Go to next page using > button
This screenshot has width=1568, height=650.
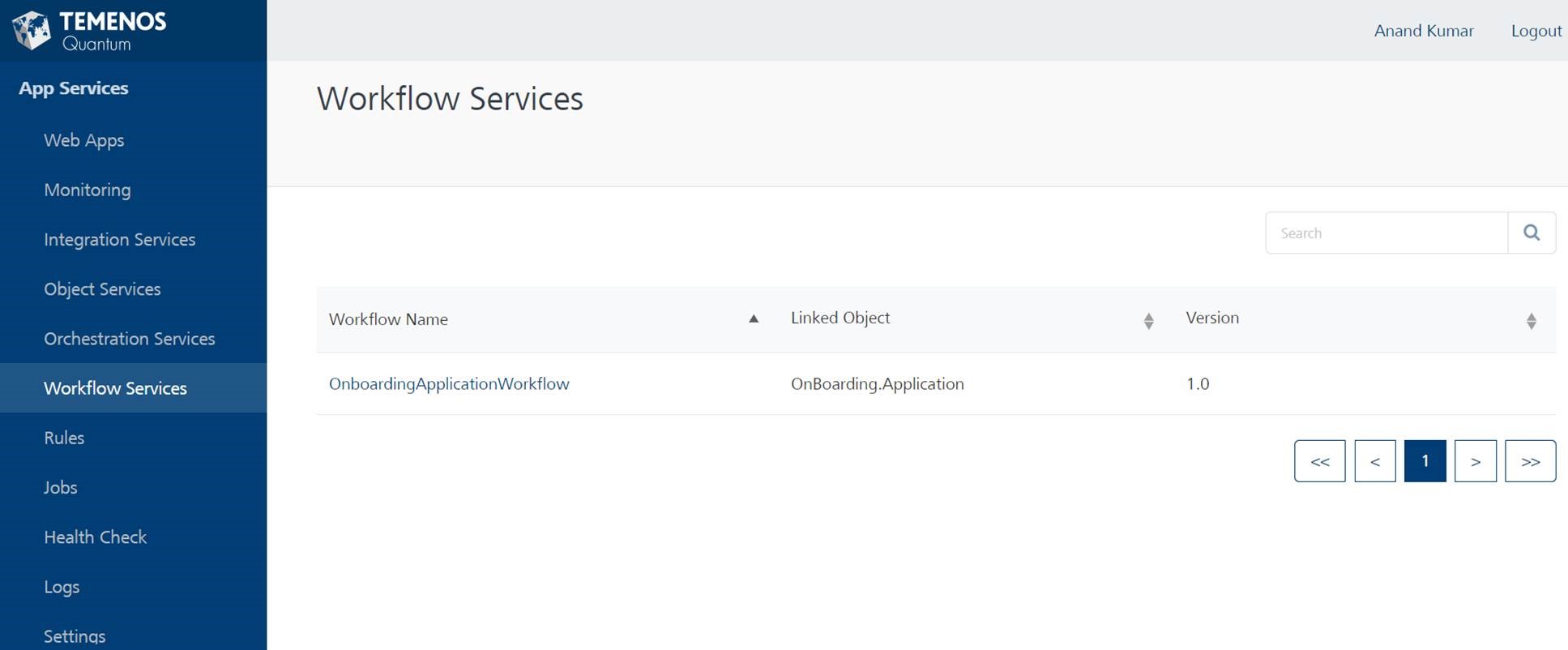pos(1475,461)
